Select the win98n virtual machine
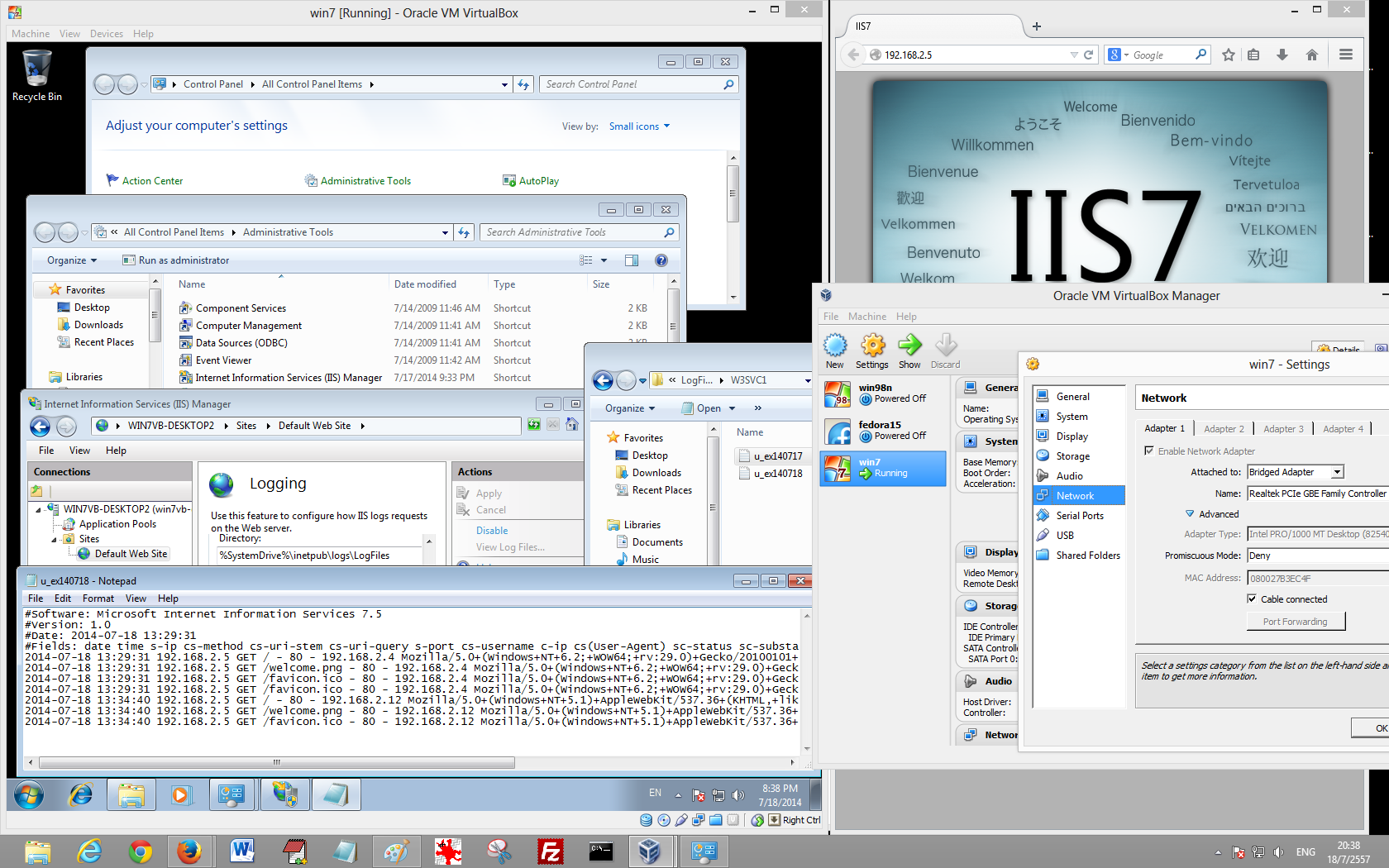1389x868 pixels. 883,393
